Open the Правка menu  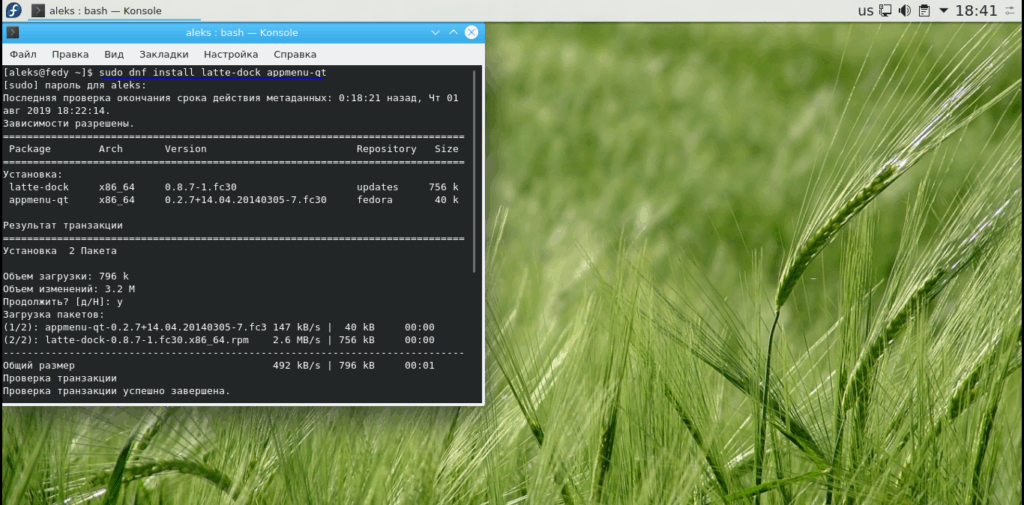(70, 54)
